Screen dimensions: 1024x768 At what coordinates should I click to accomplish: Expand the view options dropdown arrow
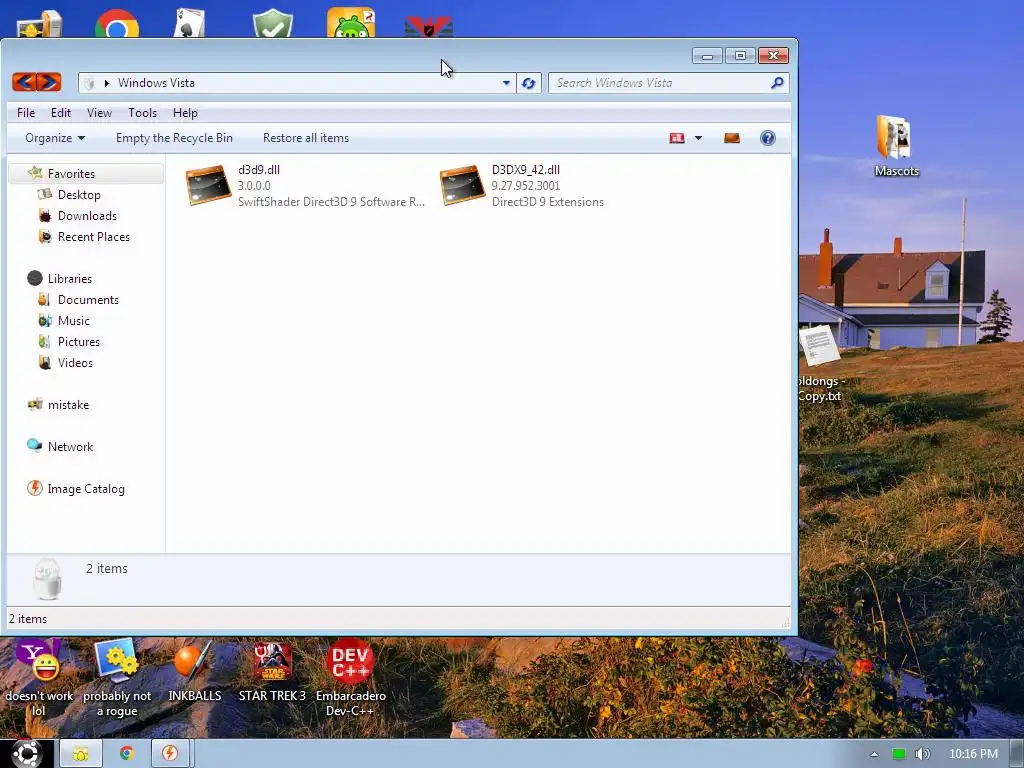point(698,138)
